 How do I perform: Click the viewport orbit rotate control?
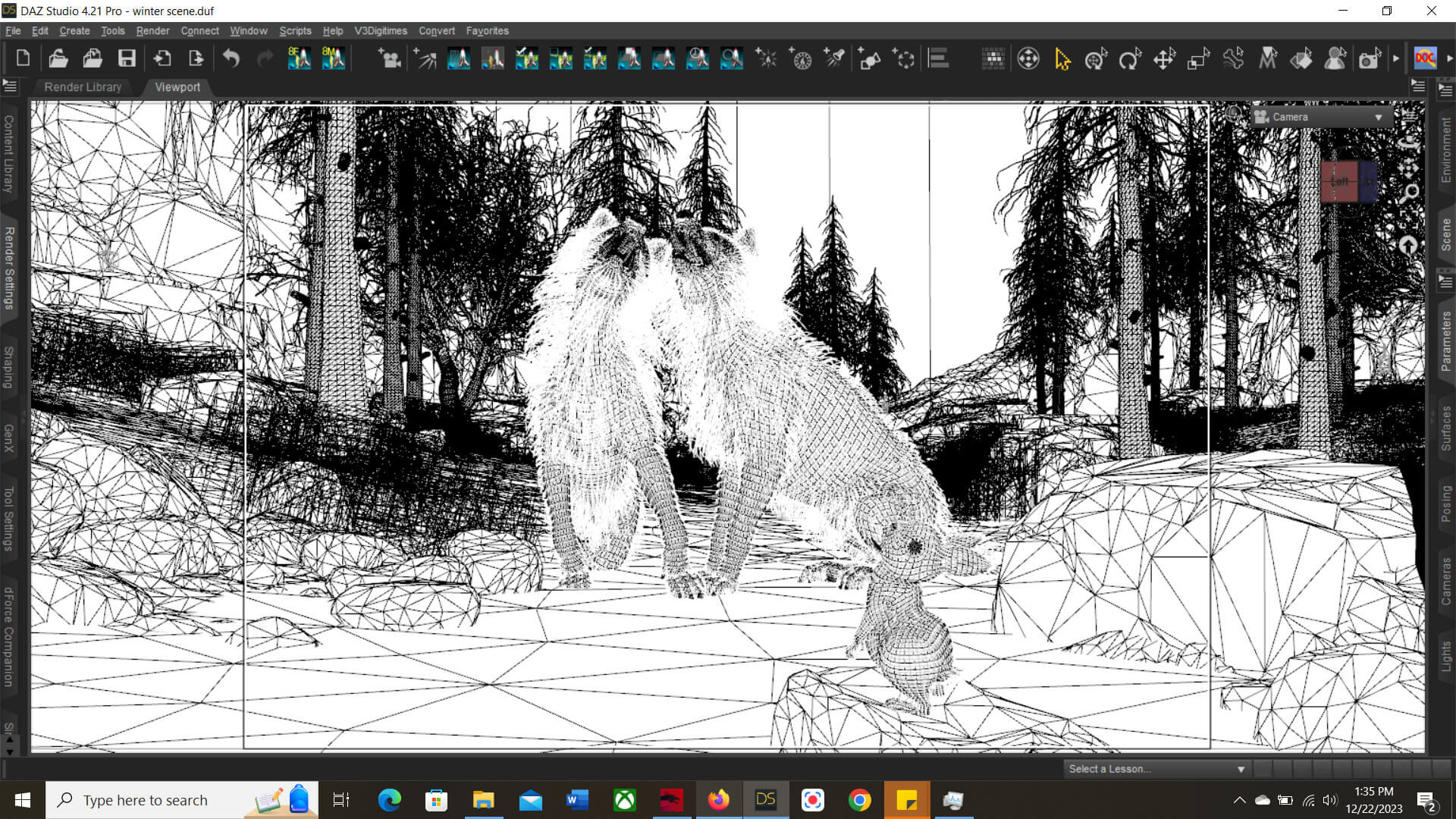click(x=1409, y=142)
